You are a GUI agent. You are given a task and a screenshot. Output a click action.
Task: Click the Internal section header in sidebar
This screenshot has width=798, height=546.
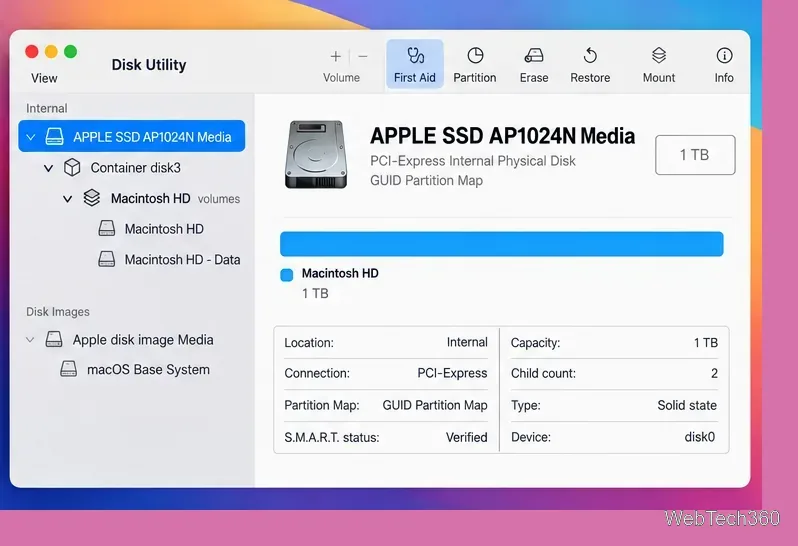click(46, 108)
